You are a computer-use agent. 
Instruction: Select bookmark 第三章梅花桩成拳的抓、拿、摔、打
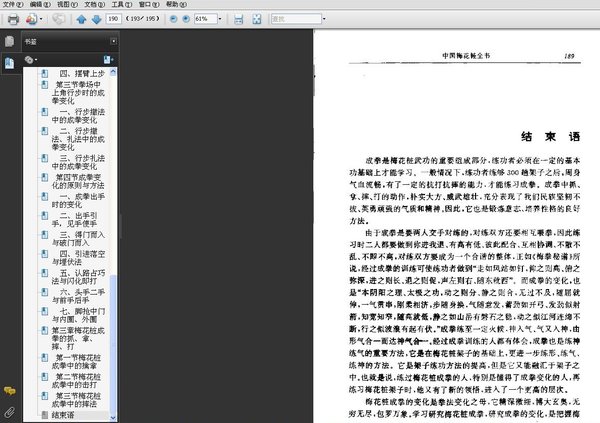[78, 338]
